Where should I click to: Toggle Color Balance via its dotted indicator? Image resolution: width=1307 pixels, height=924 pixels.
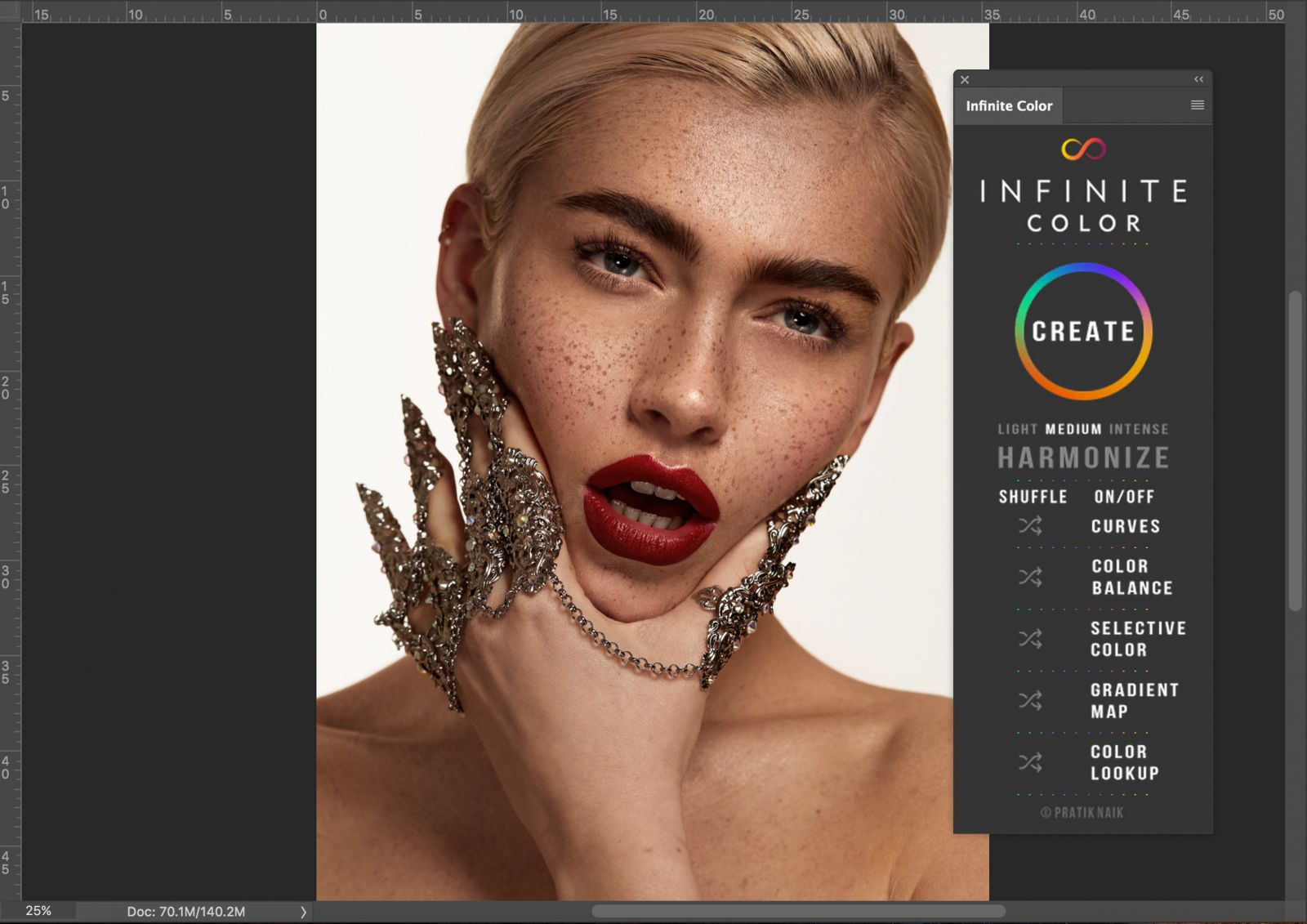click(1082, 609)
